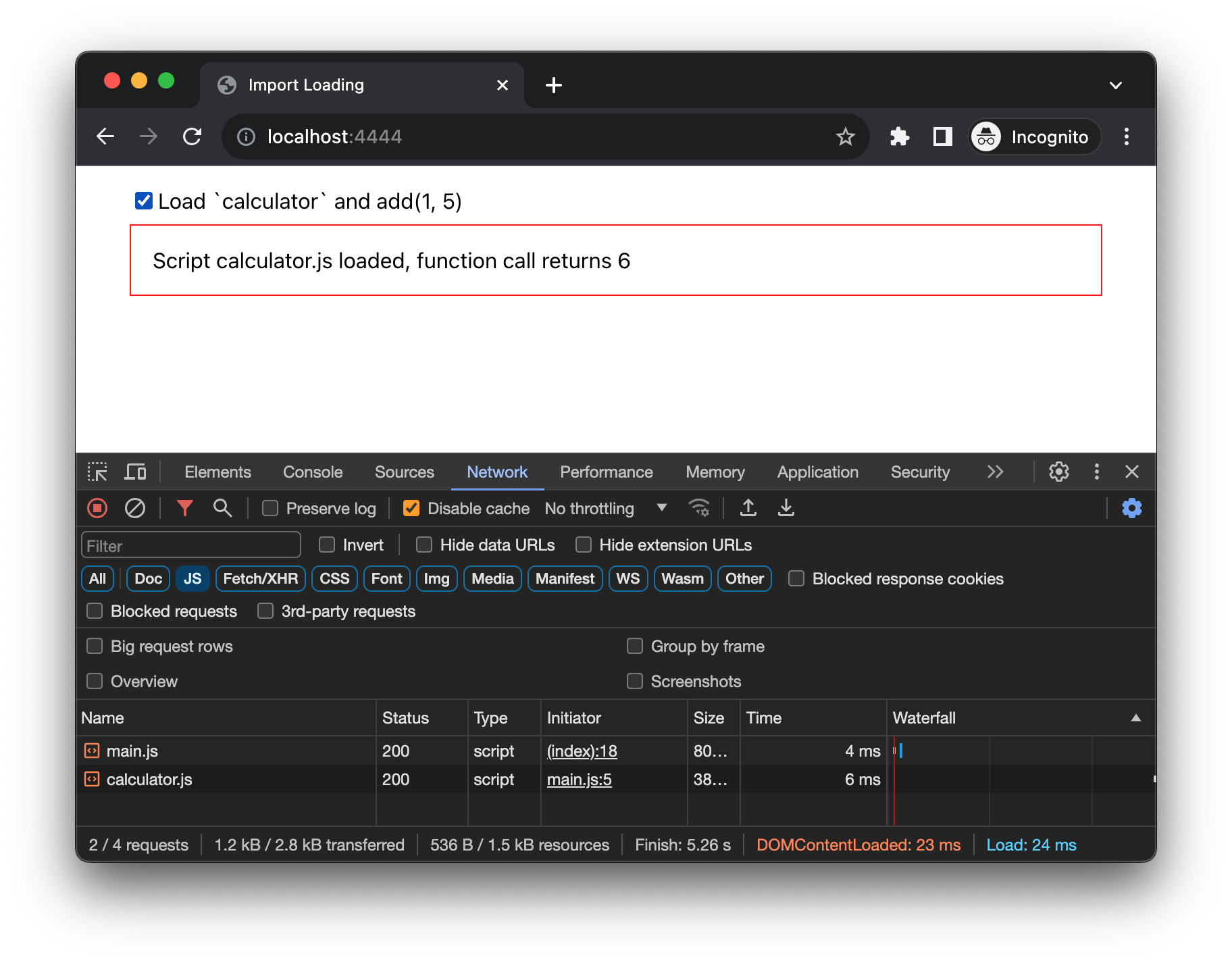Switch to the Console panel

point(312,472)
